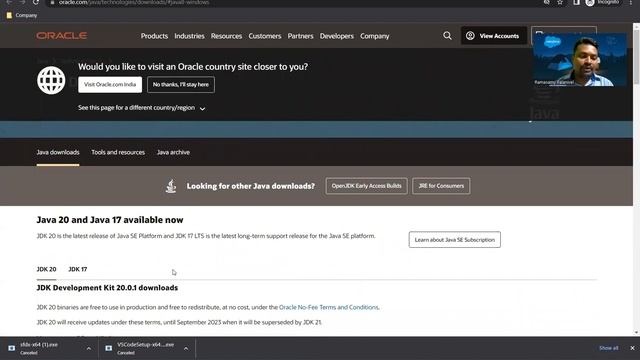
Task: Click the scrollbar down arrow
Action: [x=636, y=332]
